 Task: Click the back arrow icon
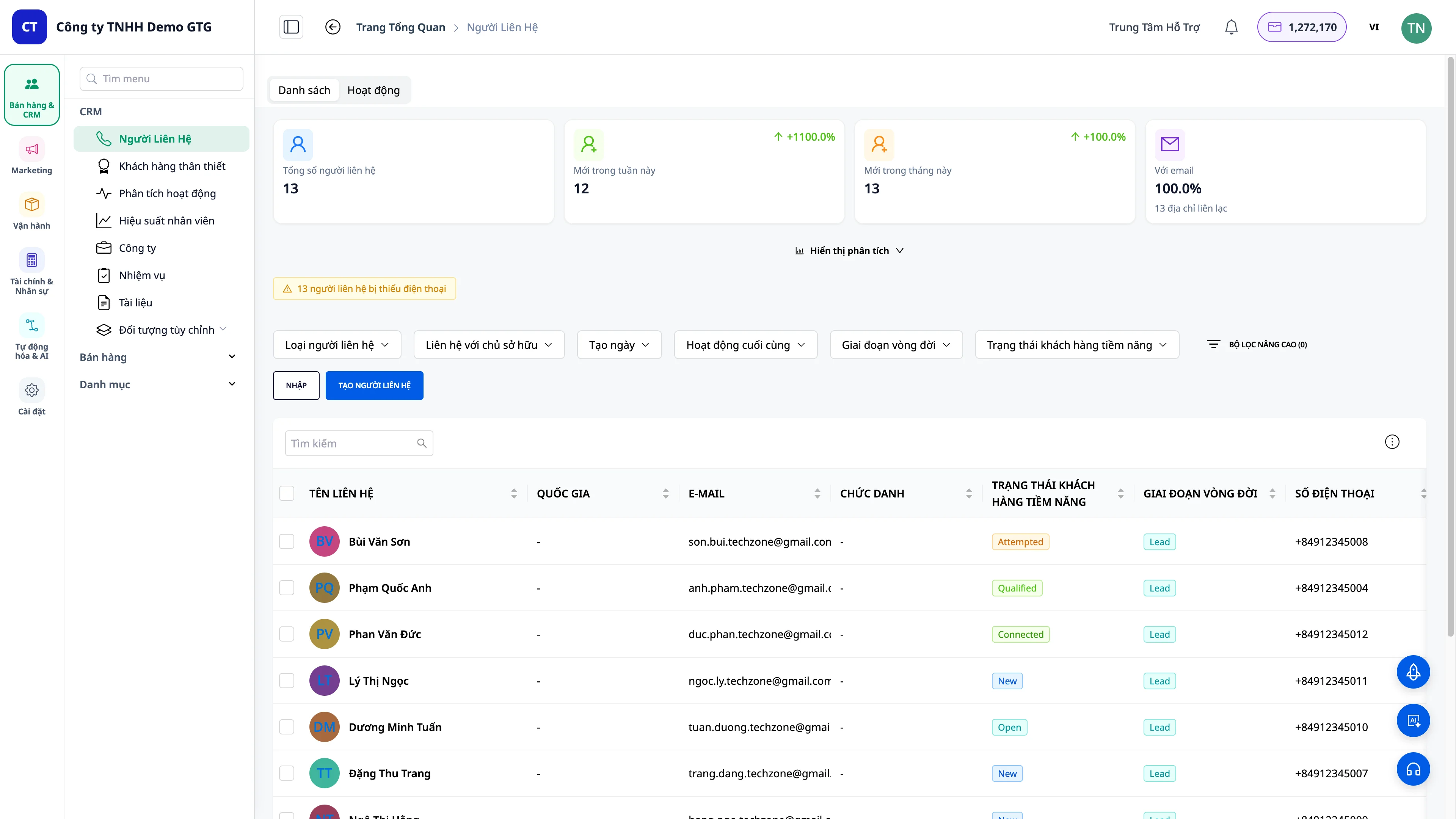tap(333, 27)
